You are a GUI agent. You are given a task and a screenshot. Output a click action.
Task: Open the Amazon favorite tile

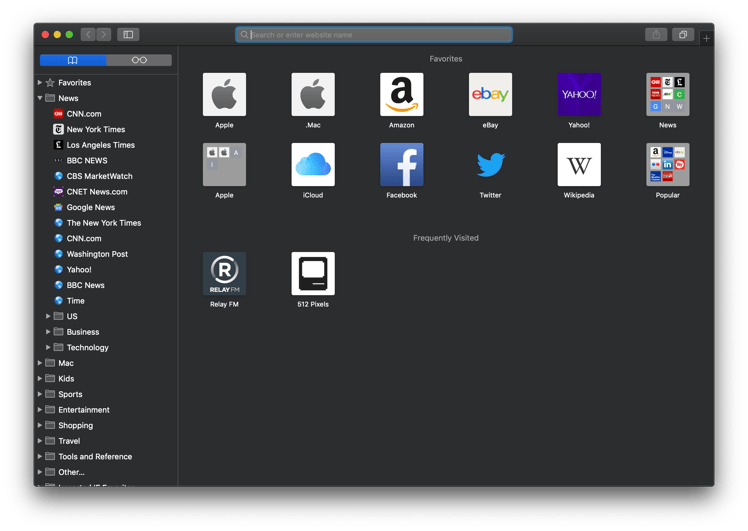[x=402, y=94]
